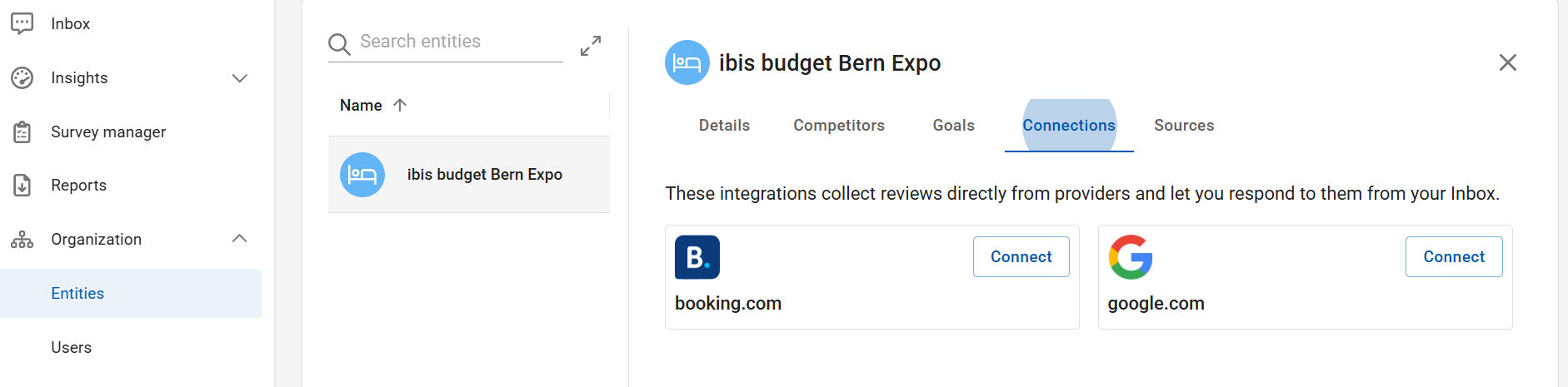This screenshot has width=1568, height=387.
Task: Connect the google.com integration
Action: 1454,257
